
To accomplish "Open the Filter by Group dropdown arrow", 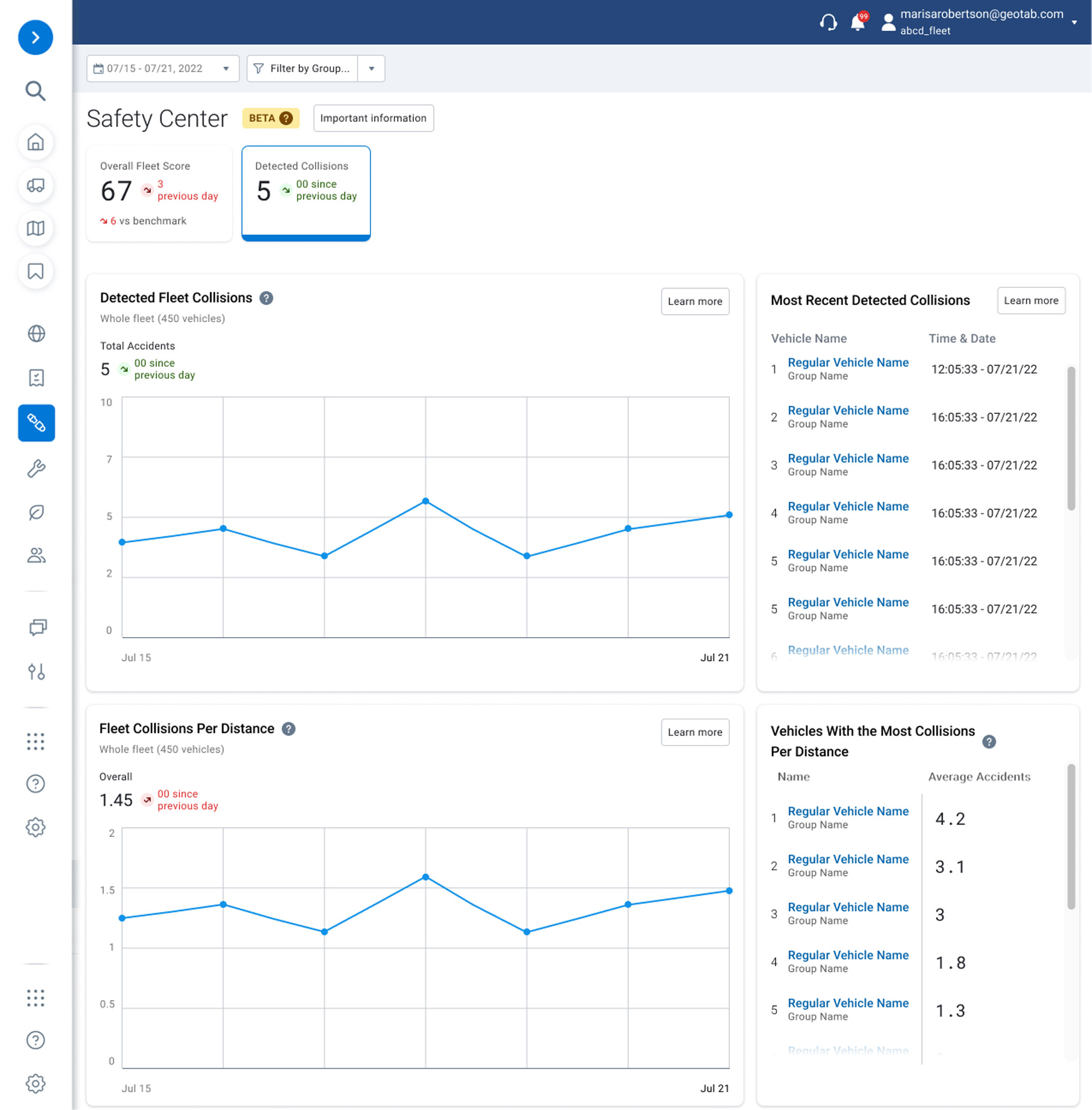I will 372,69.
